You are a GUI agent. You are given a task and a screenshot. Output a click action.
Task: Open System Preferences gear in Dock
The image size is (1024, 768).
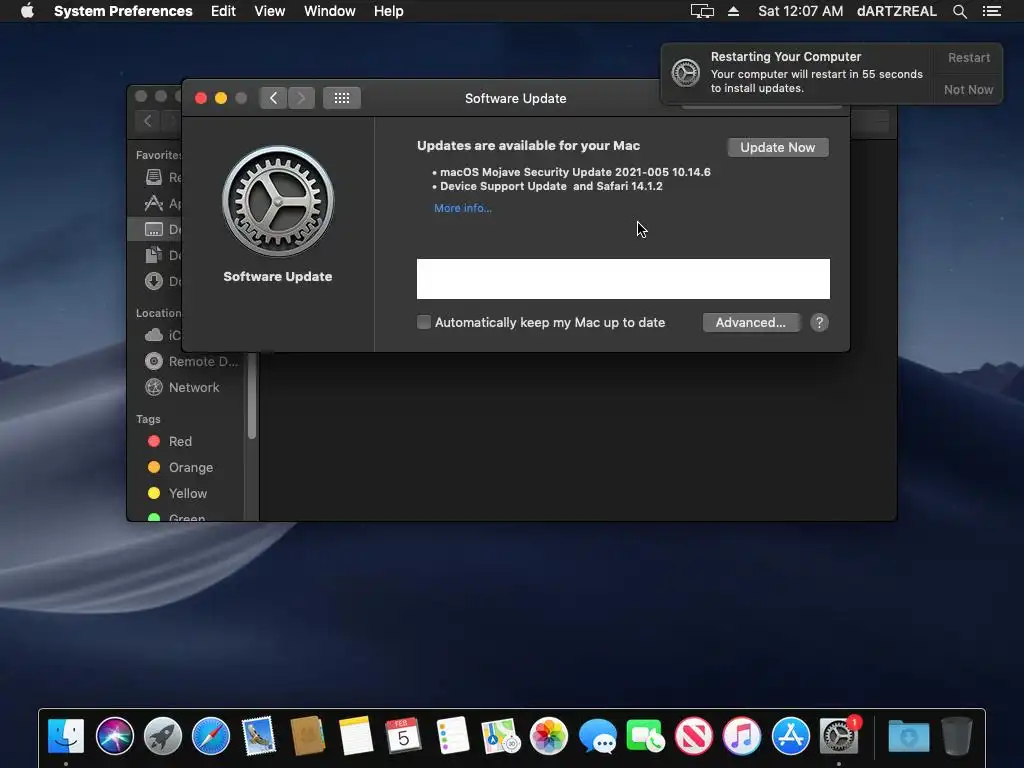(x=839, y=736)
